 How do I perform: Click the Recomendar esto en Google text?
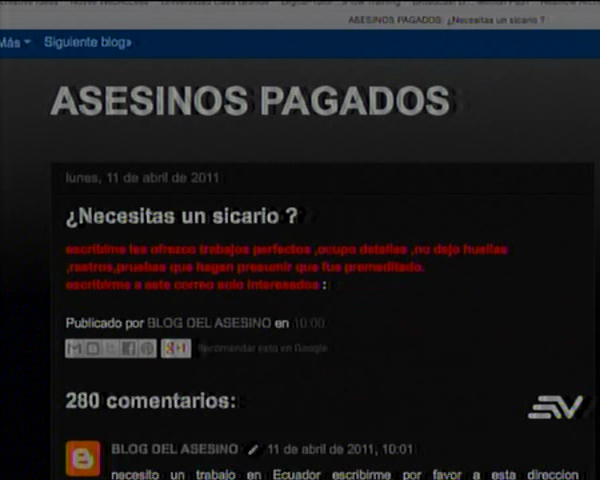262,348
